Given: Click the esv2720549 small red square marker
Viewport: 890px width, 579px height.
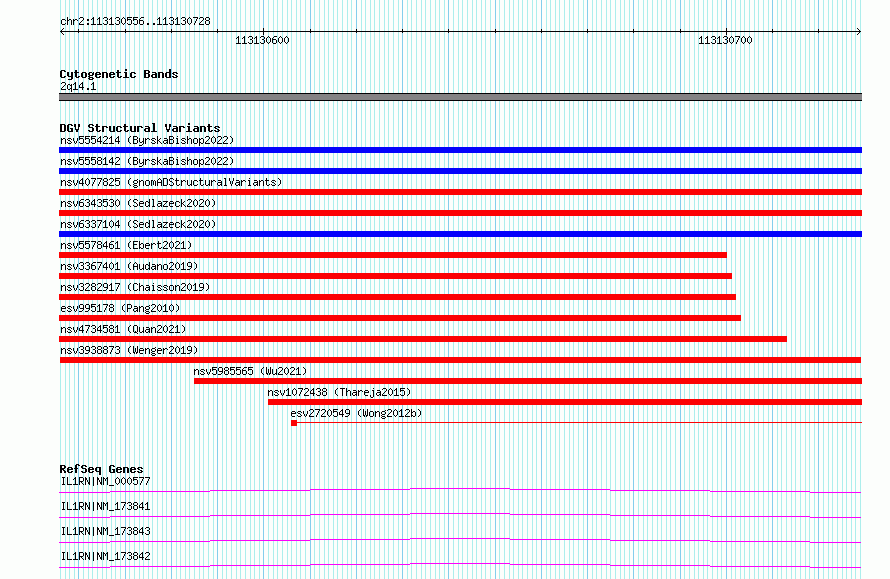Looking at the screenshot, I should (x=294, y=423).
